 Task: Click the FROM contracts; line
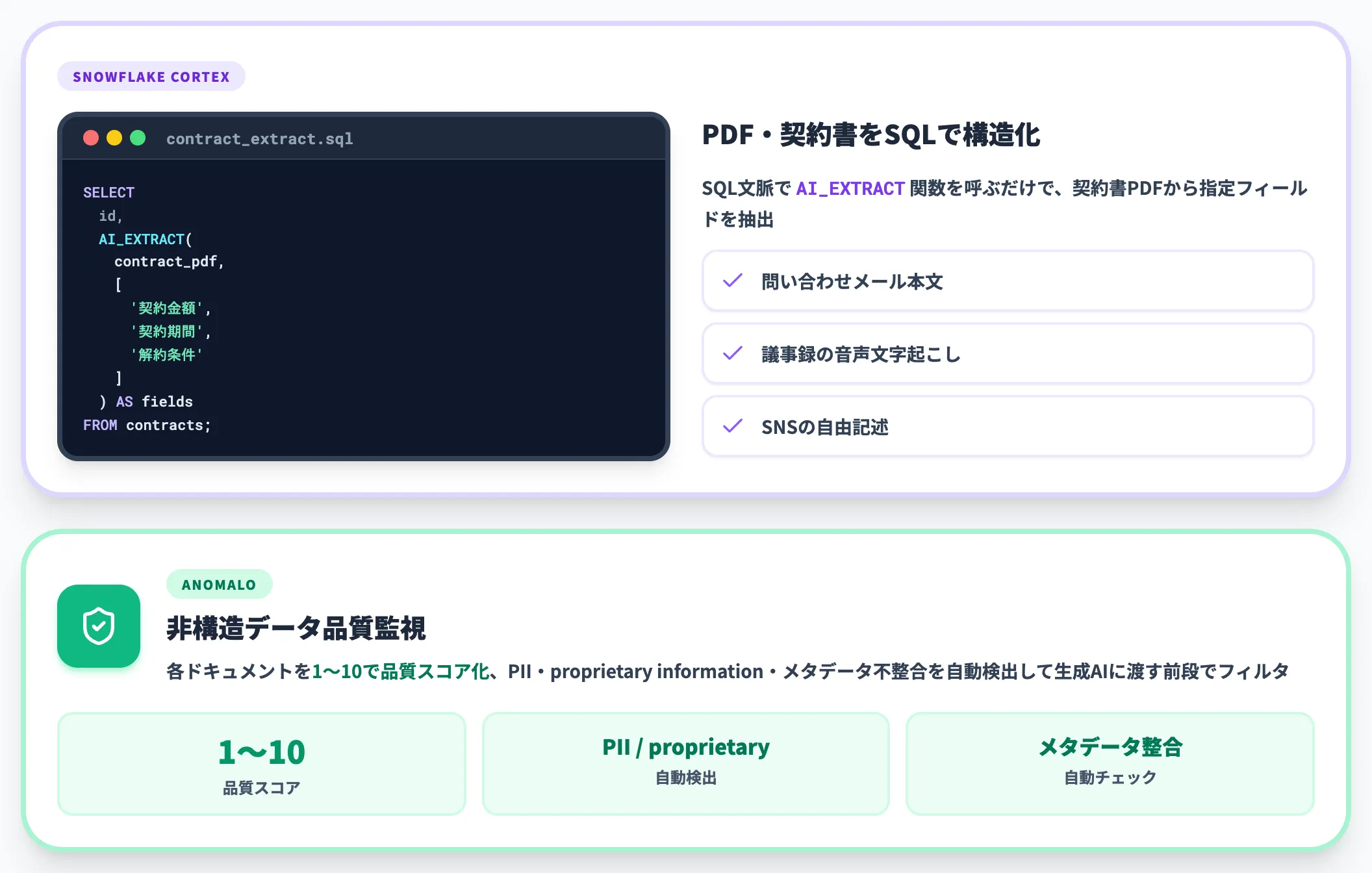pos(147,425)
